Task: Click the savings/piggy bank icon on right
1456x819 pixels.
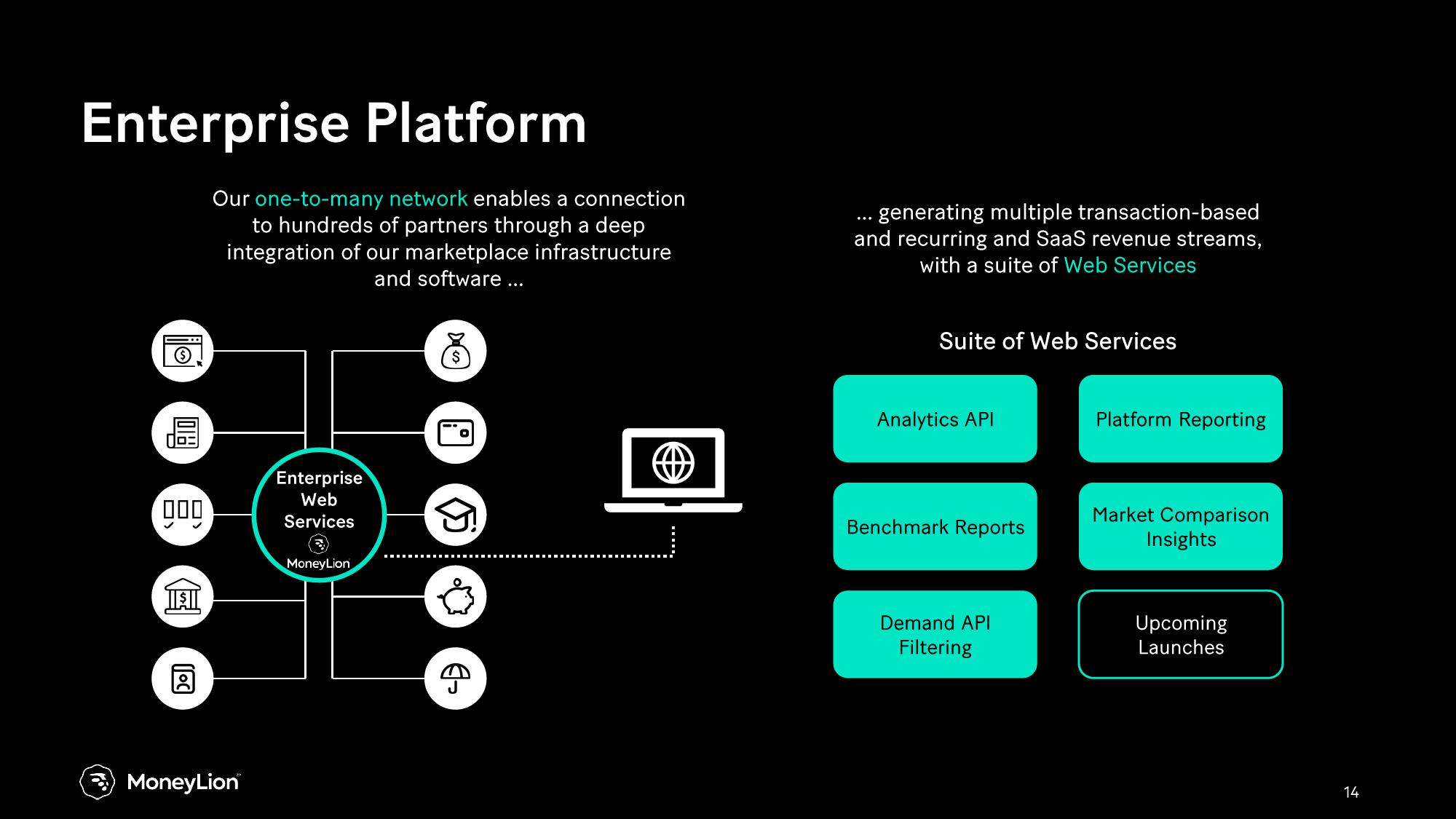Action: point(456,596)
